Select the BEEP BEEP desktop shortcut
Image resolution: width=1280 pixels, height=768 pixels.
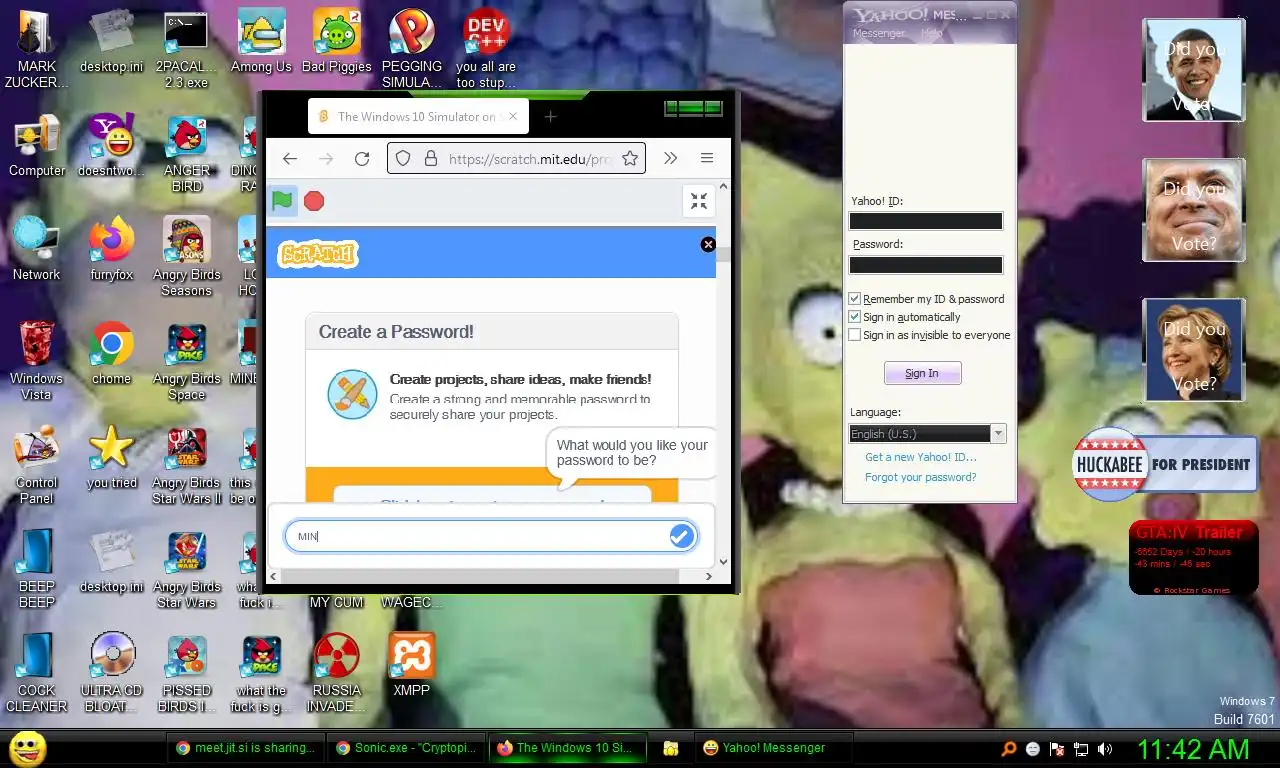coord(37,570)
